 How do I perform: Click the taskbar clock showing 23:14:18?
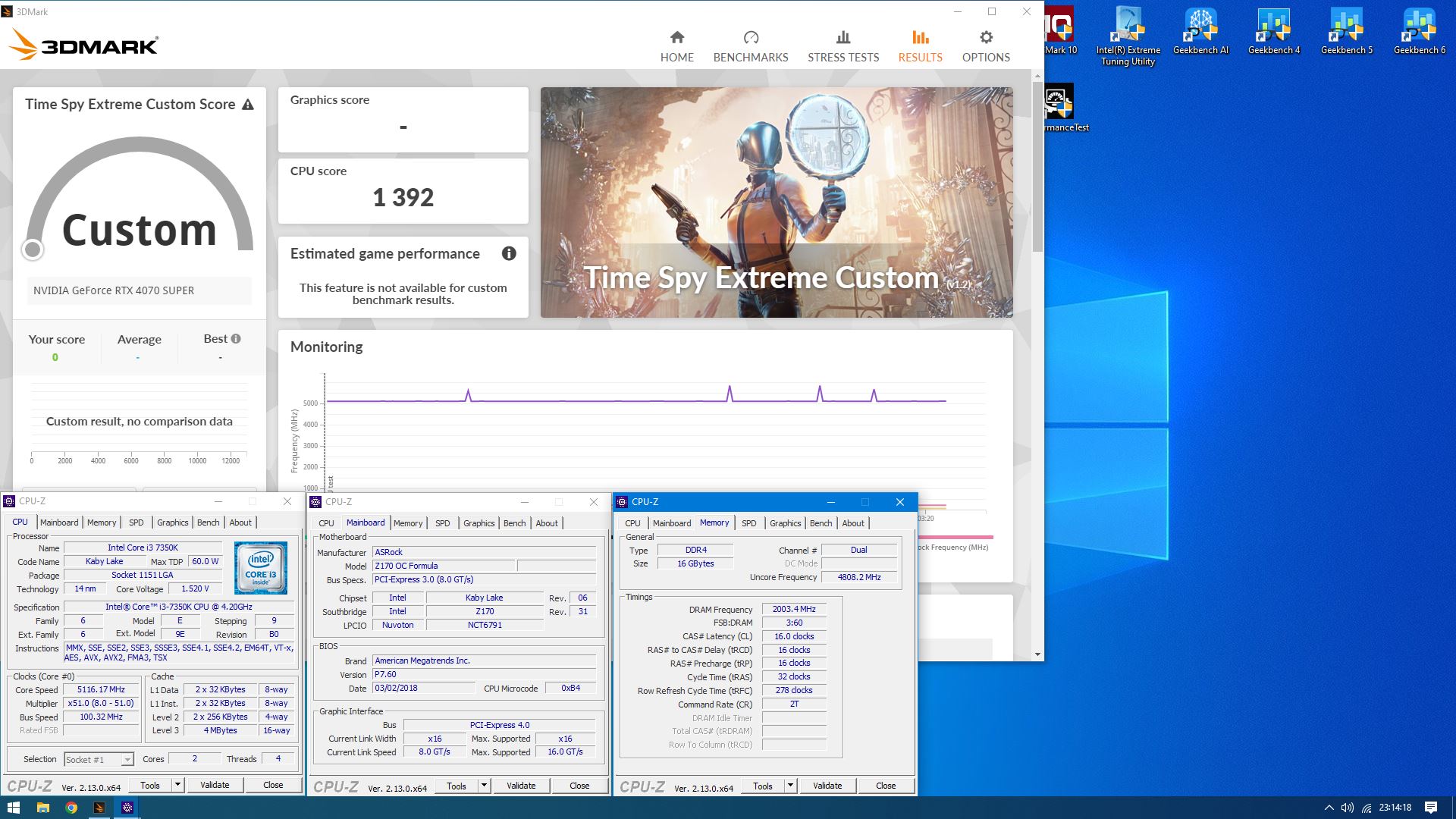click(x=1395, y=808)
